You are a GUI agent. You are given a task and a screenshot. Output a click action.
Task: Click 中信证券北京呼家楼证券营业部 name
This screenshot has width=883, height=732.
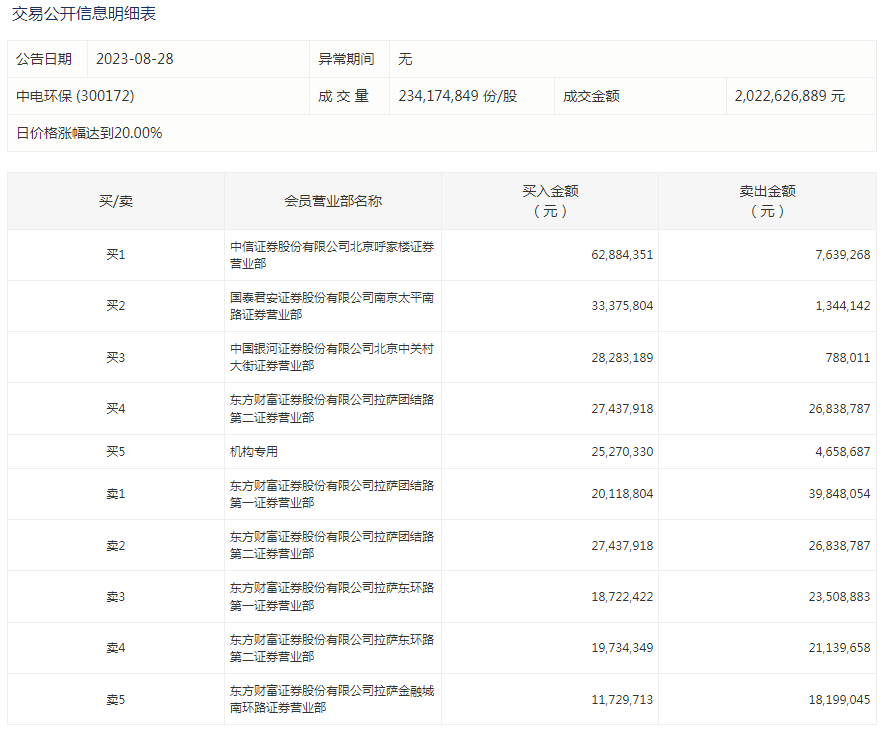332,255
